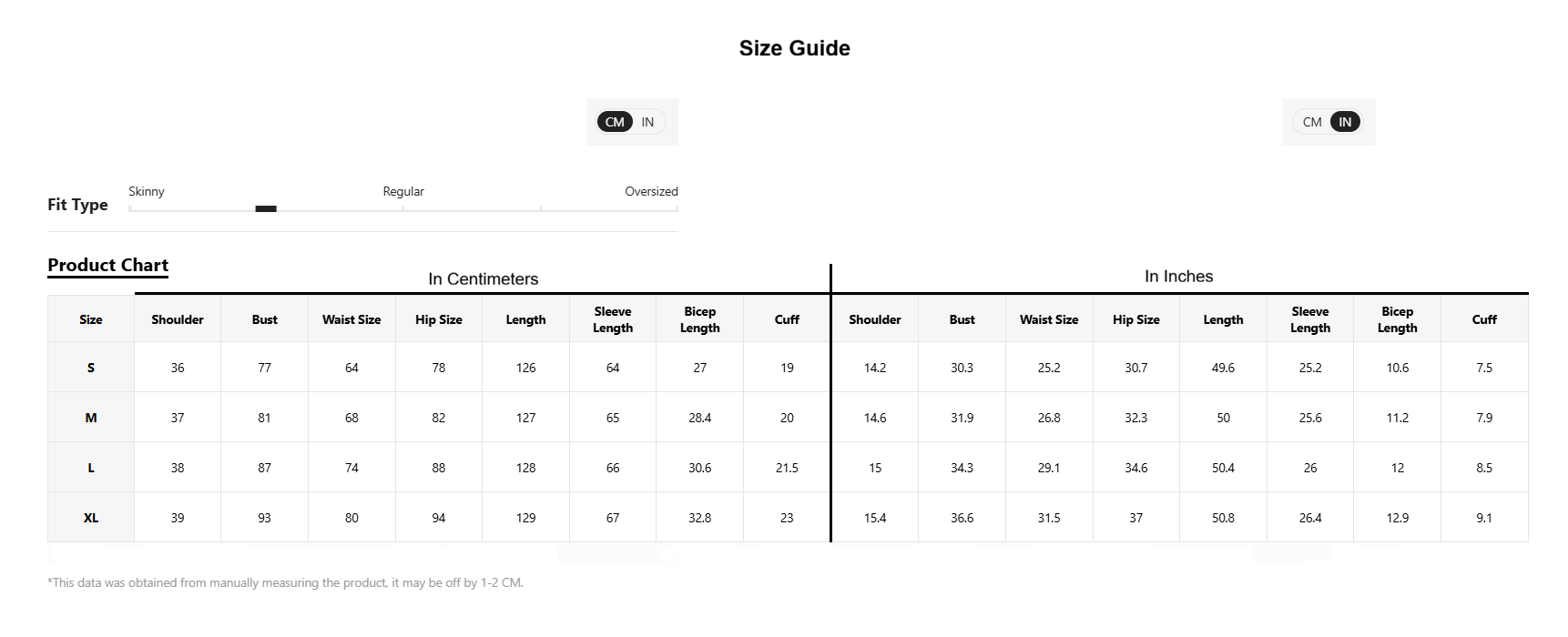This screenshot has width=1568, height=637.
Task: Click the Cuff header in inches section
Action: (1484, 319)
